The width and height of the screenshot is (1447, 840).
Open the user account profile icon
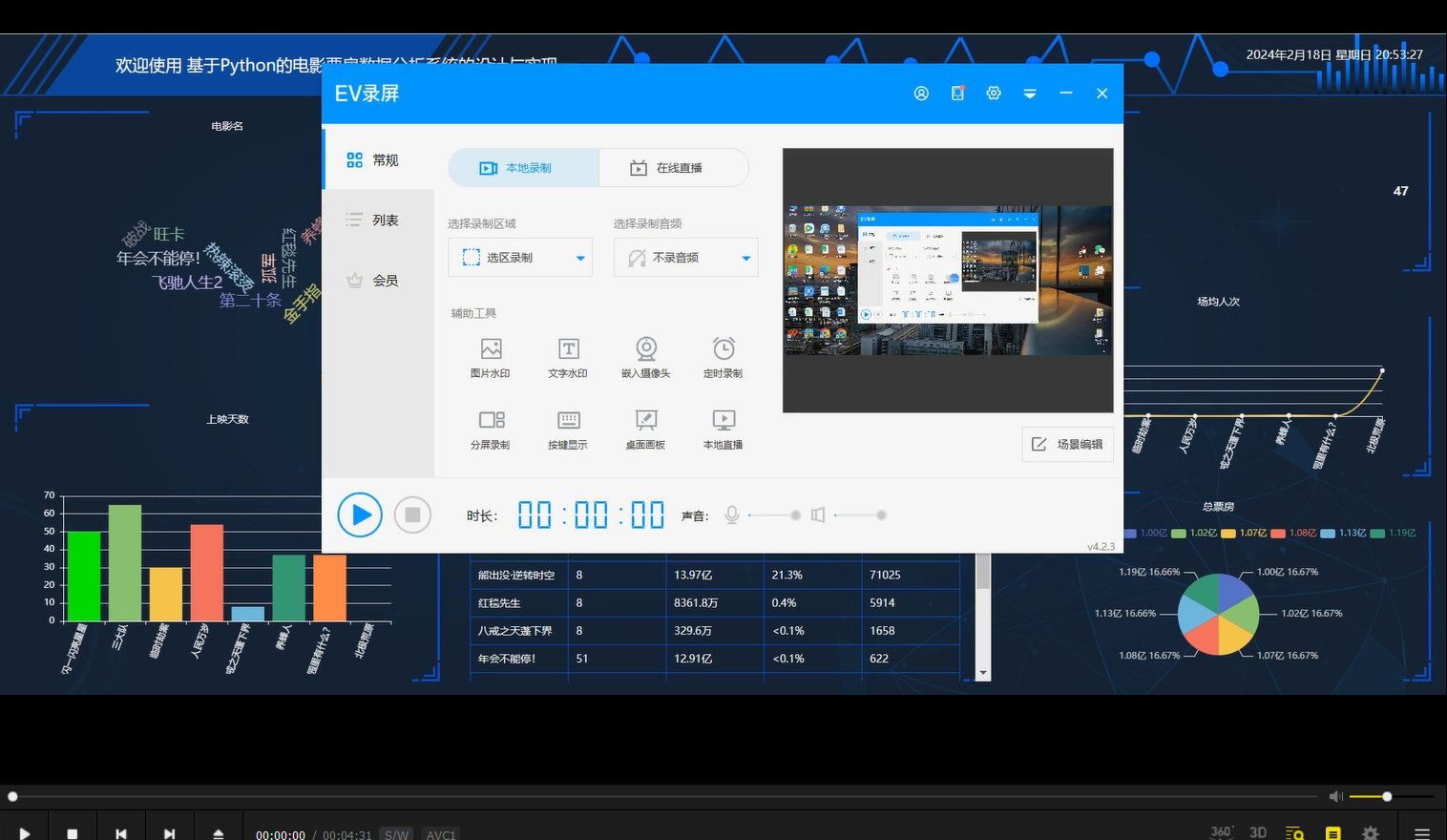[x=920, y=93]
